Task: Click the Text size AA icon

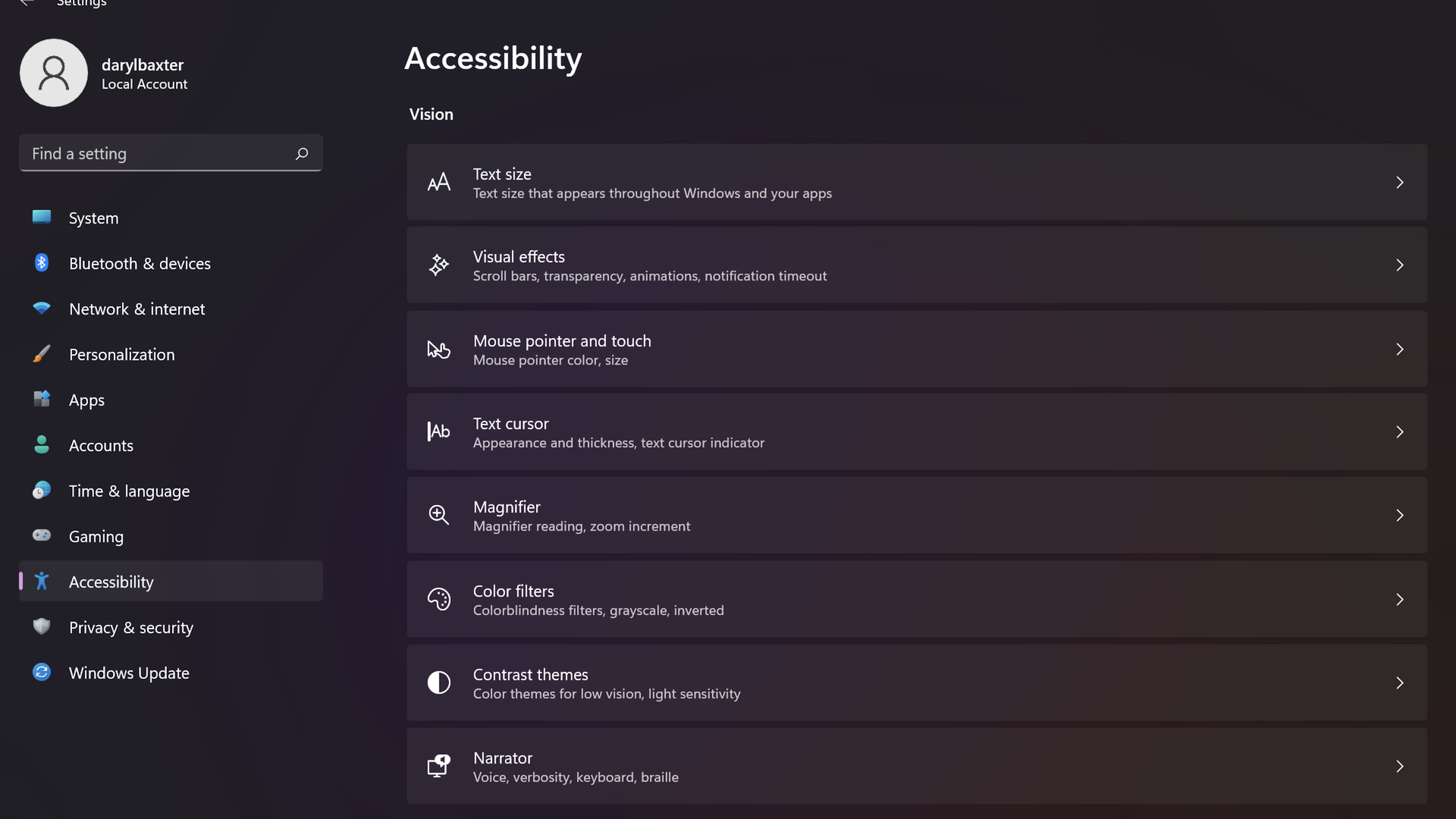Action: tap(438, 183)
